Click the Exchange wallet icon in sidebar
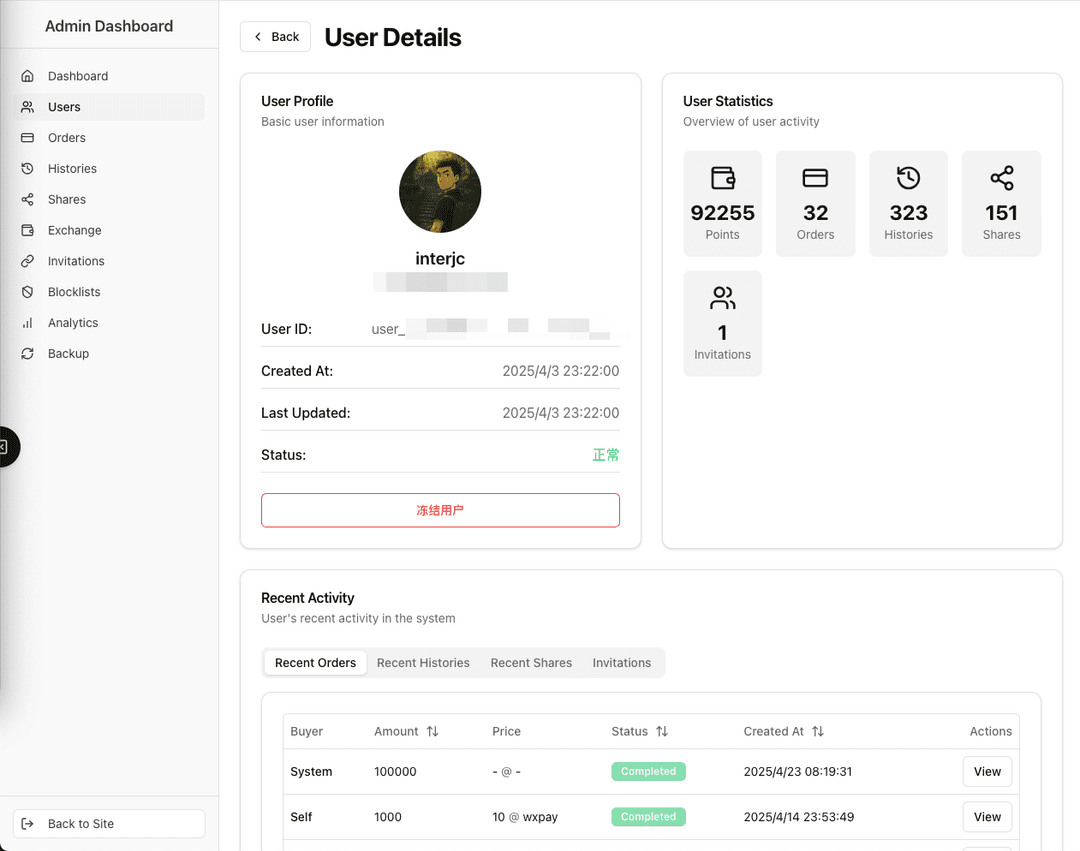 [28, 231]
